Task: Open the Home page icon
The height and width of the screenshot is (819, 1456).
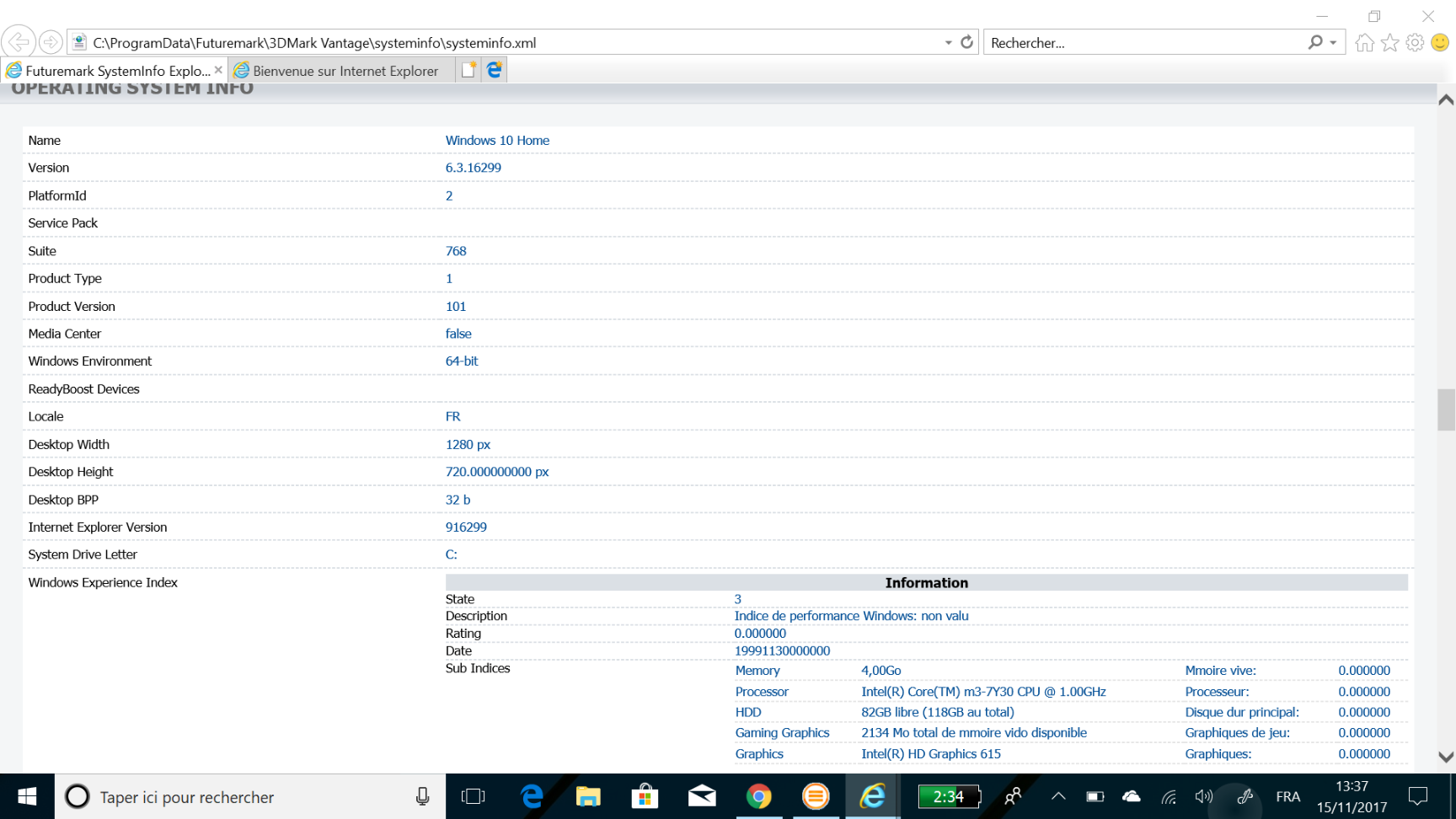Action: (x=1364, y=43)
